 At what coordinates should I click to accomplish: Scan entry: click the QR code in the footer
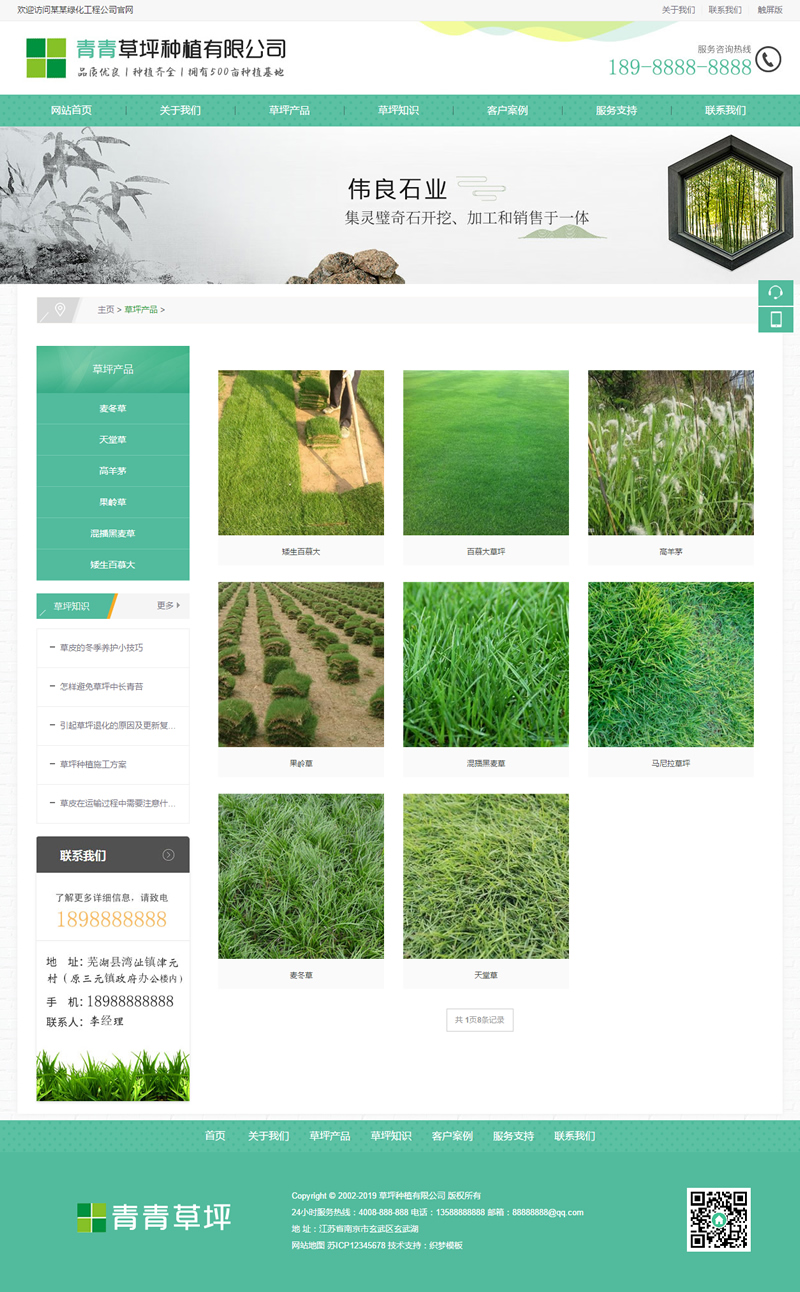pyautogui.click(x=718, y=1220)
